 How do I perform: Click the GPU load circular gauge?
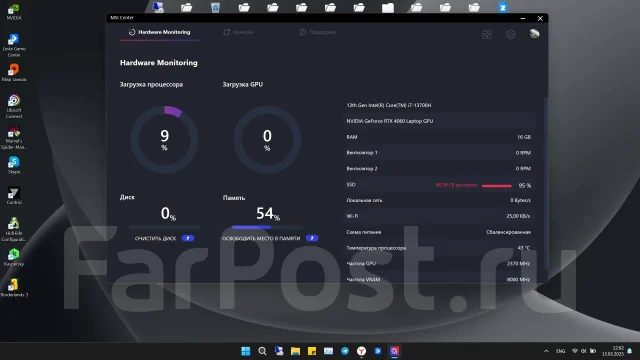(267, 140)
